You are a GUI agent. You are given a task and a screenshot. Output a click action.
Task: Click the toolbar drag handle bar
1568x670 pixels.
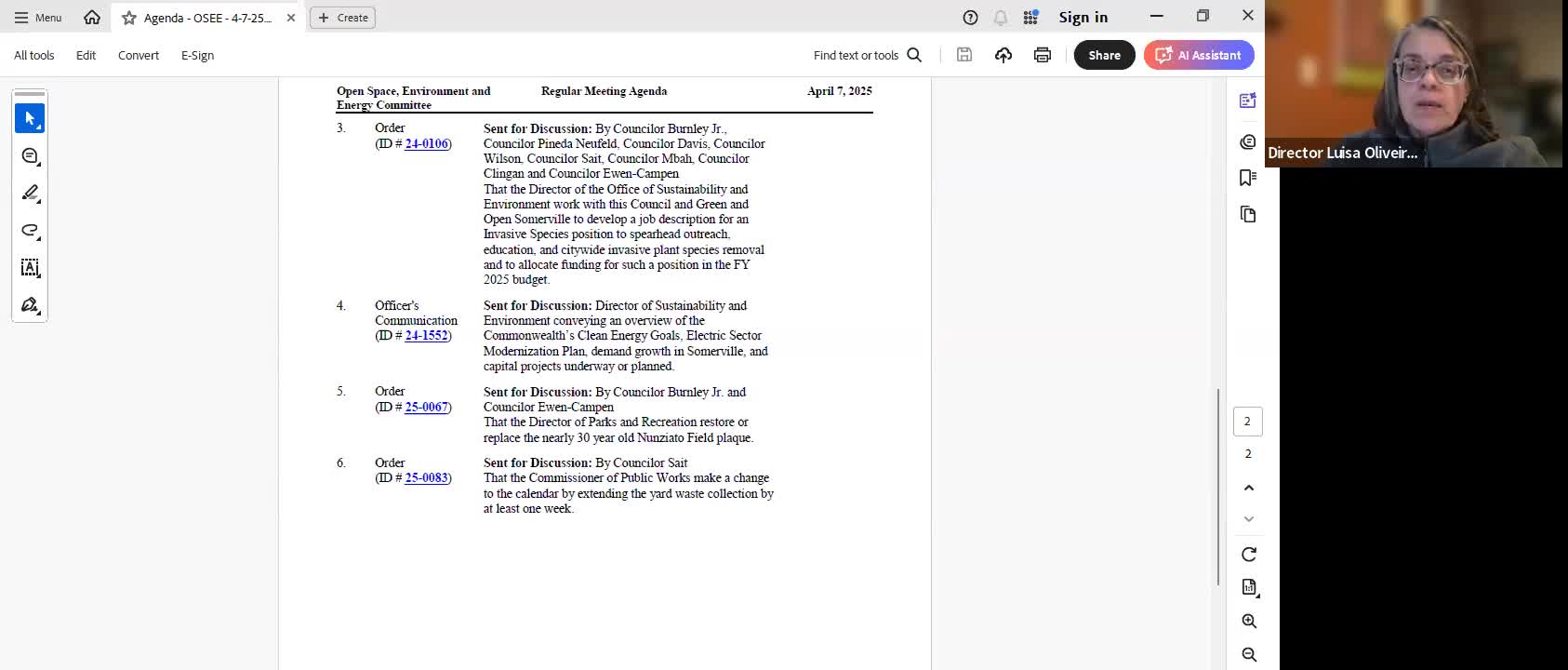[30, 94]
